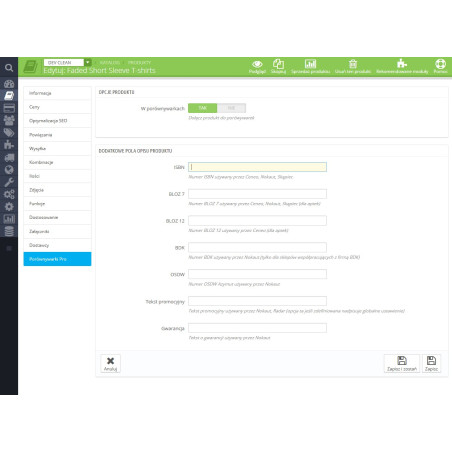Click the Zapisz i zostań button
Screen dimensions: 452x452
pyautogui.click(x=402, y=363)
